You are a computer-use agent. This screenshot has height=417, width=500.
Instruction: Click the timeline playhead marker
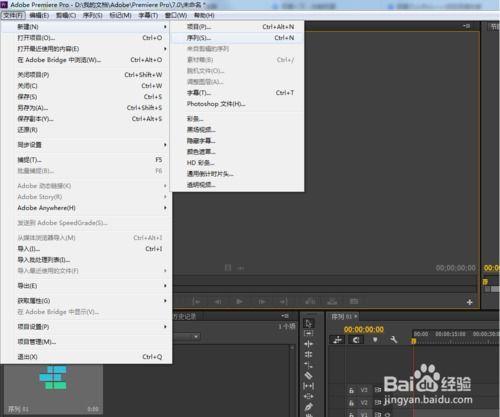[x=413, y=341]
